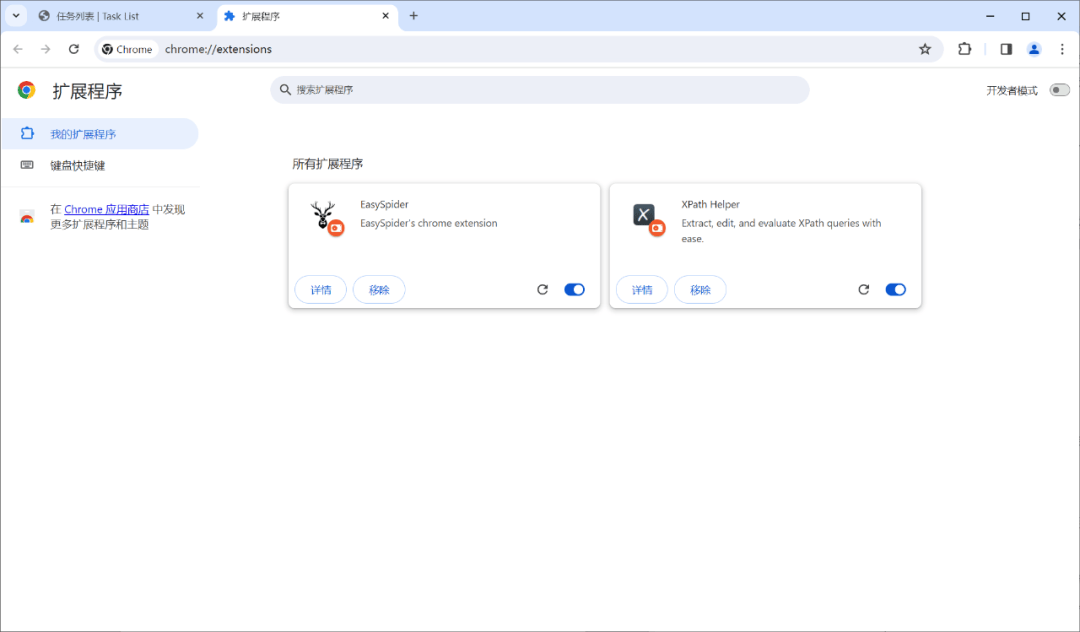
Task: Reload the XPath Helper extension
Action: pyautogui.click(x=864, y=290)
